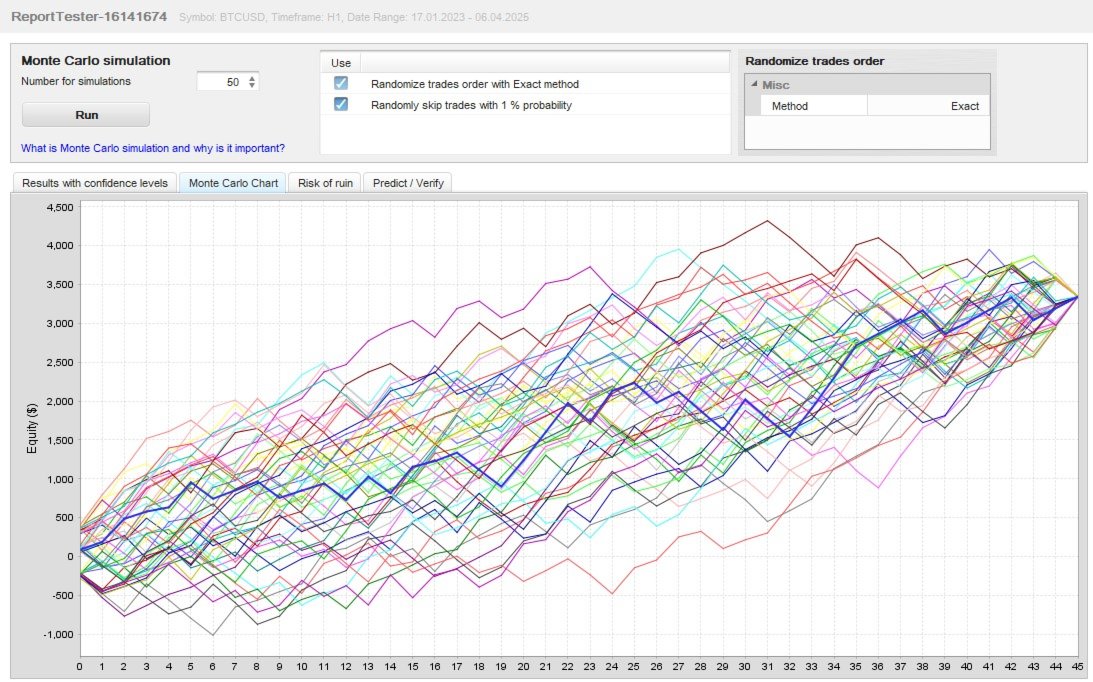Select the Monte Carlo Chart tab
This screenshot has height=682, width=1093.
tap(233, 183)
